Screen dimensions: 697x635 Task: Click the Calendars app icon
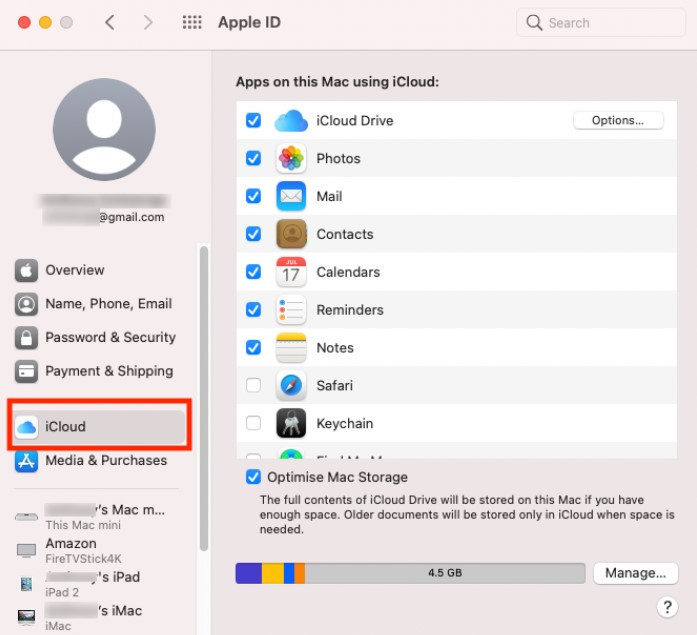(291, 272)
